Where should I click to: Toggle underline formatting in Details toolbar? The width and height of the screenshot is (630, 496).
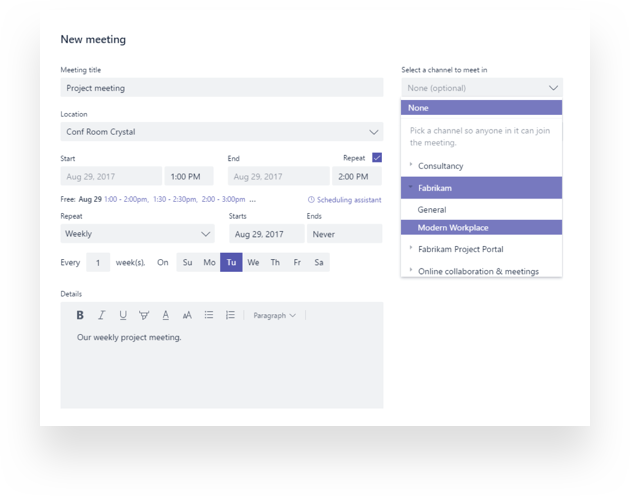point(123,315)
